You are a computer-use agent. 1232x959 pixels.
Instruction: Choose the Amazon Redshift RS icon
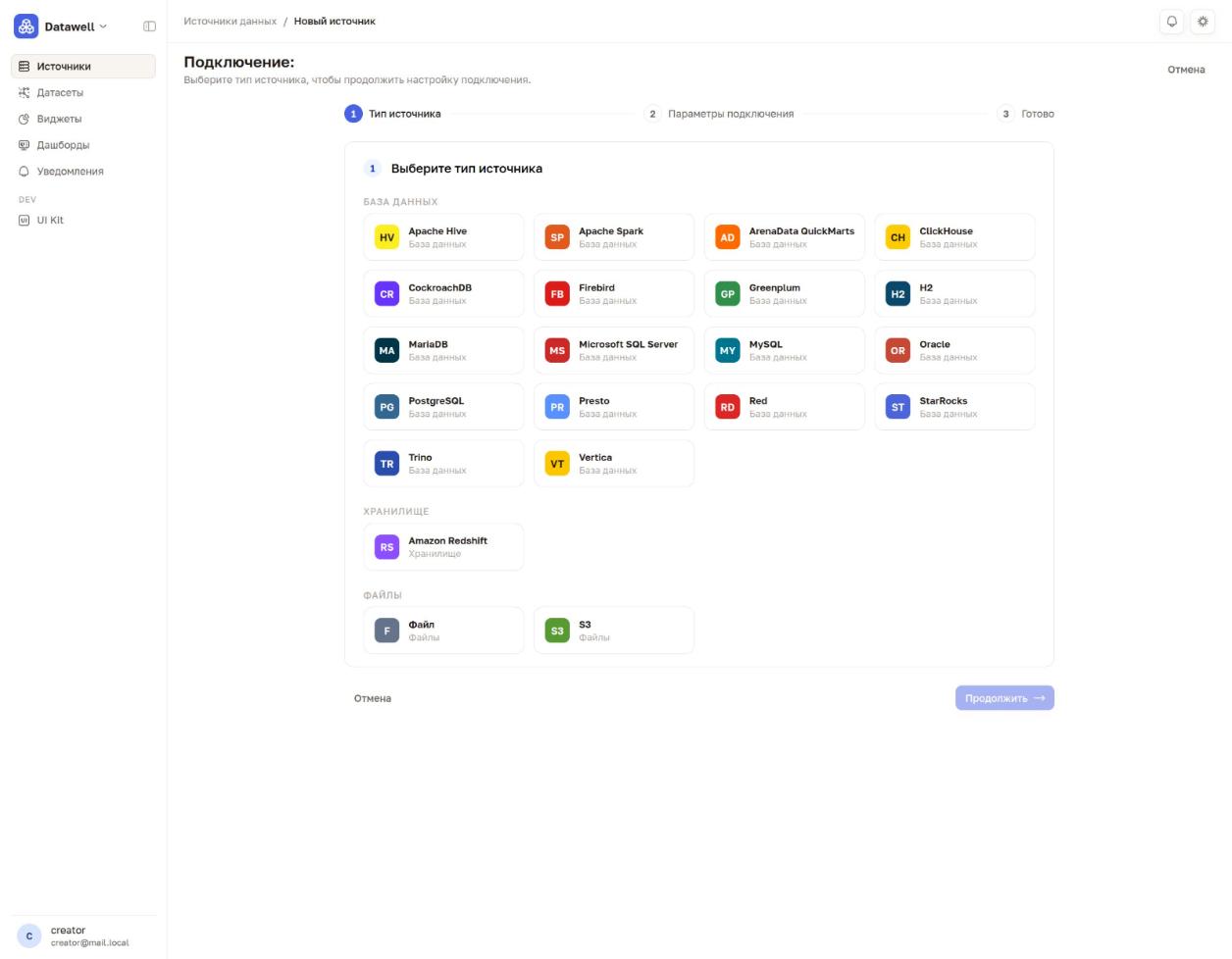[x=387, y=547]
